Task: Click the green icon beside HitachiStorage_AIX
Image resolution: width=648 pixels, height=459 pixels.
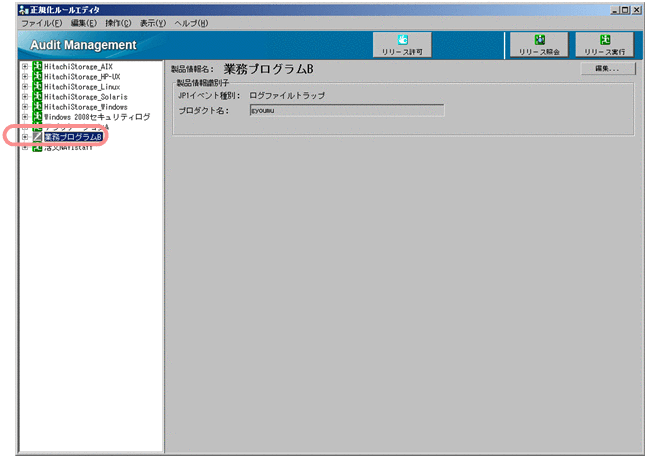Action: click(x=37, y=66)
